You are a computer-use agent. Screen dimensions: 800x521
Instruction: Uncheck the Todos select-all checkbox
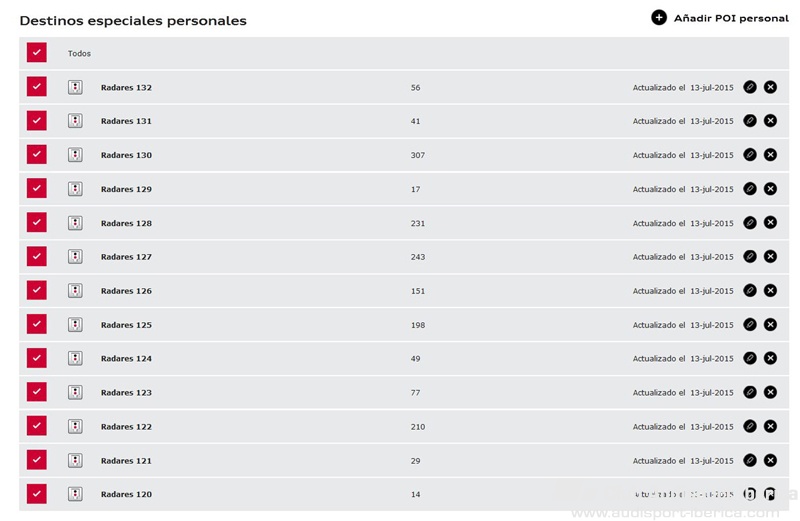[x=37, y=52]
